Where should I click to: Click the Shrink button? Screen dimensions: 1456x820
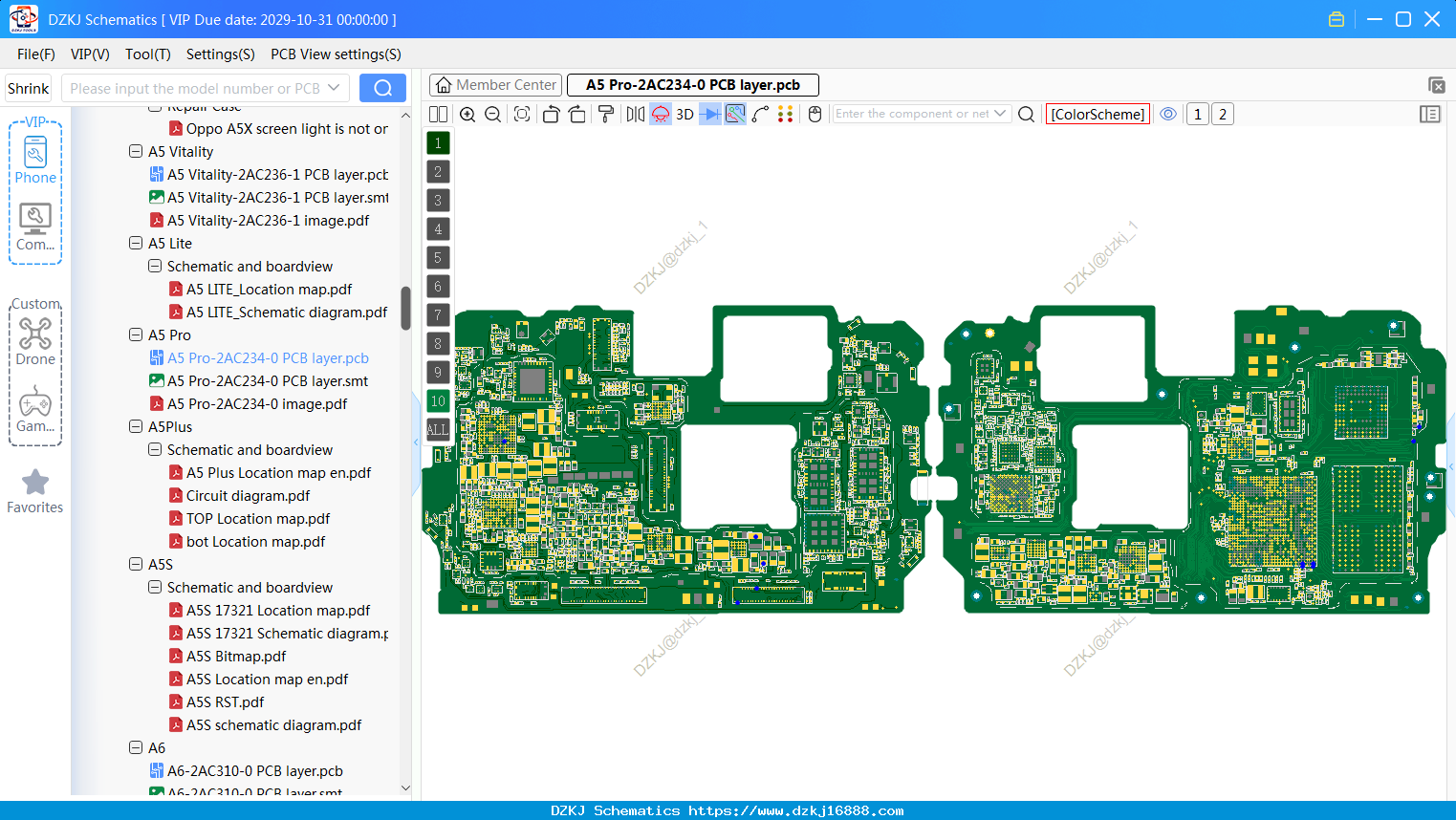pos(29,88)
